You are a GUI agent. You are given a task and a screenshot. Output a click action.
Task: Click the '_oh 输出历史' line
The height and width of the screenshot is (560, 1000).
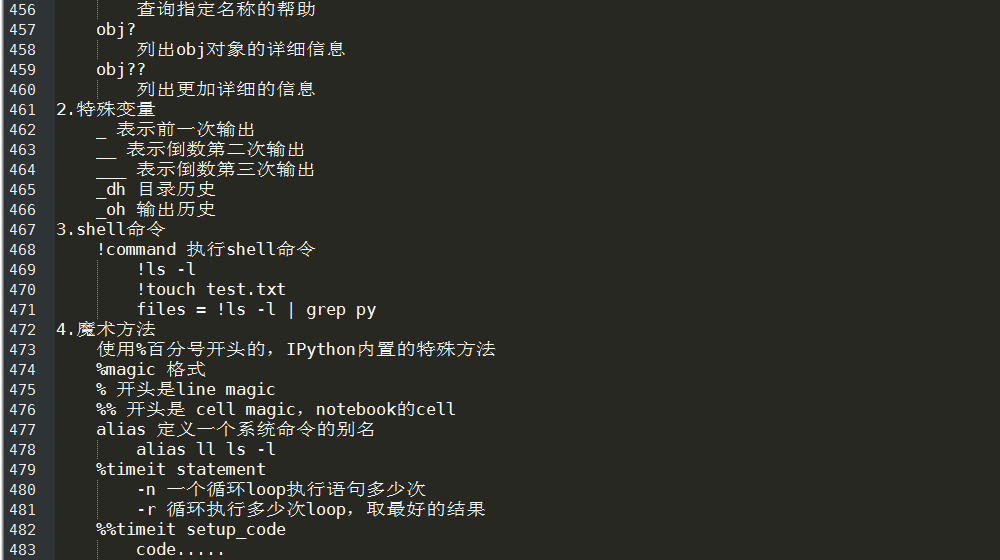click(x=156, y=210)
